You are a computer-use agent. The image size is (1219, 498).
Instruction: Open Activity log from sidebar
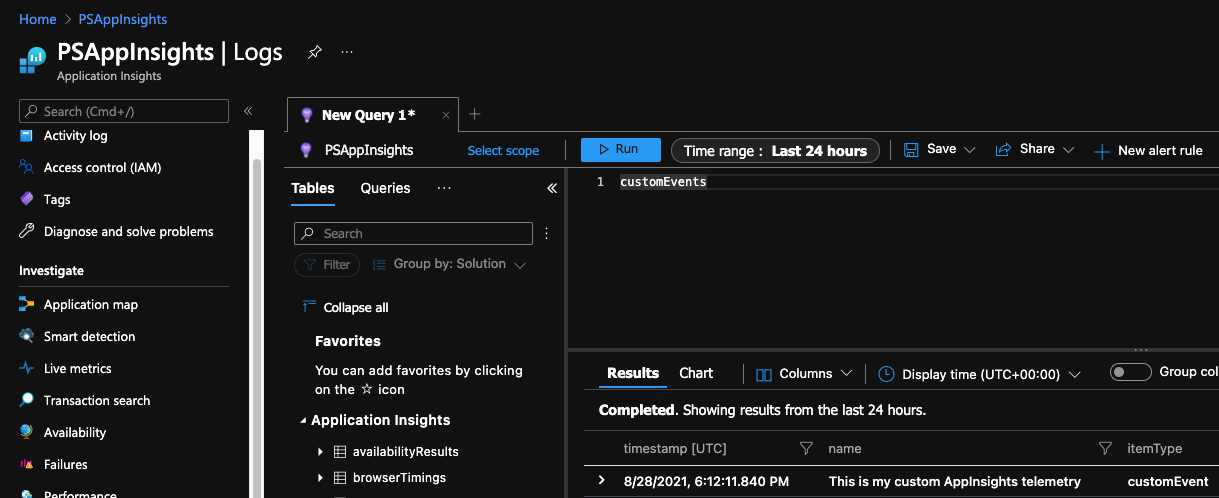click(75, 136)
